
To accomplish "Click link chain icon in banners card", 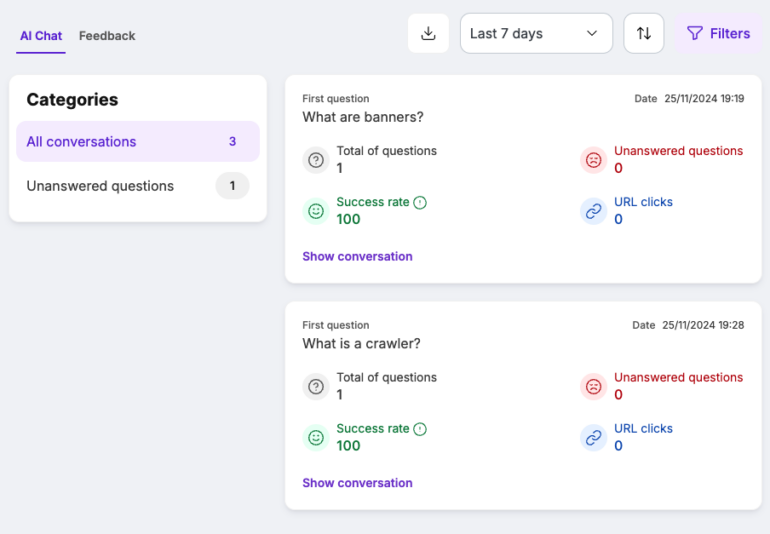I will pos(593,211).
